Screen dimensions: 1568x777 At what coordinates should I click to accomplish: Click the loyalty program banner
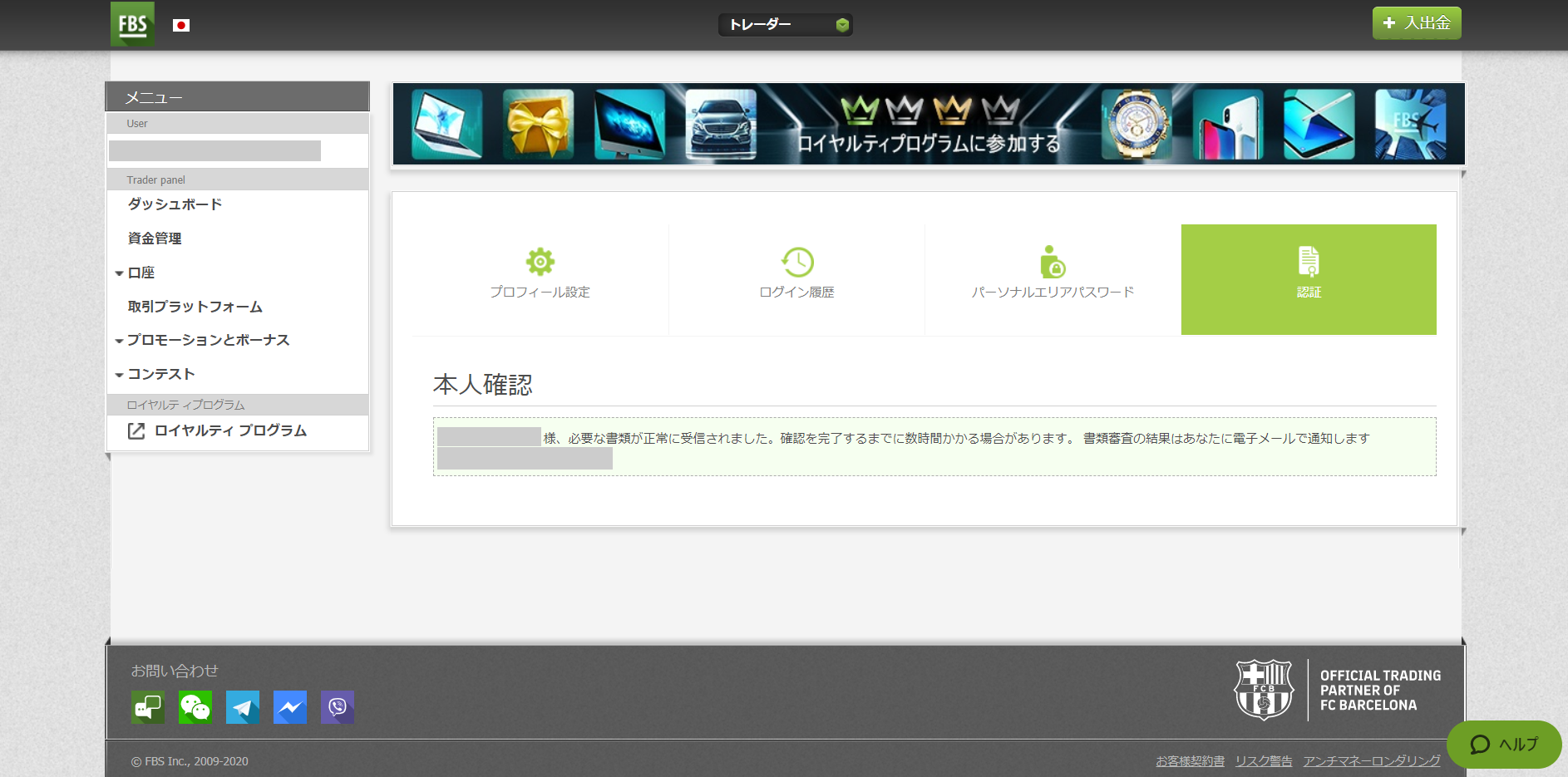(x=928, y=125)
